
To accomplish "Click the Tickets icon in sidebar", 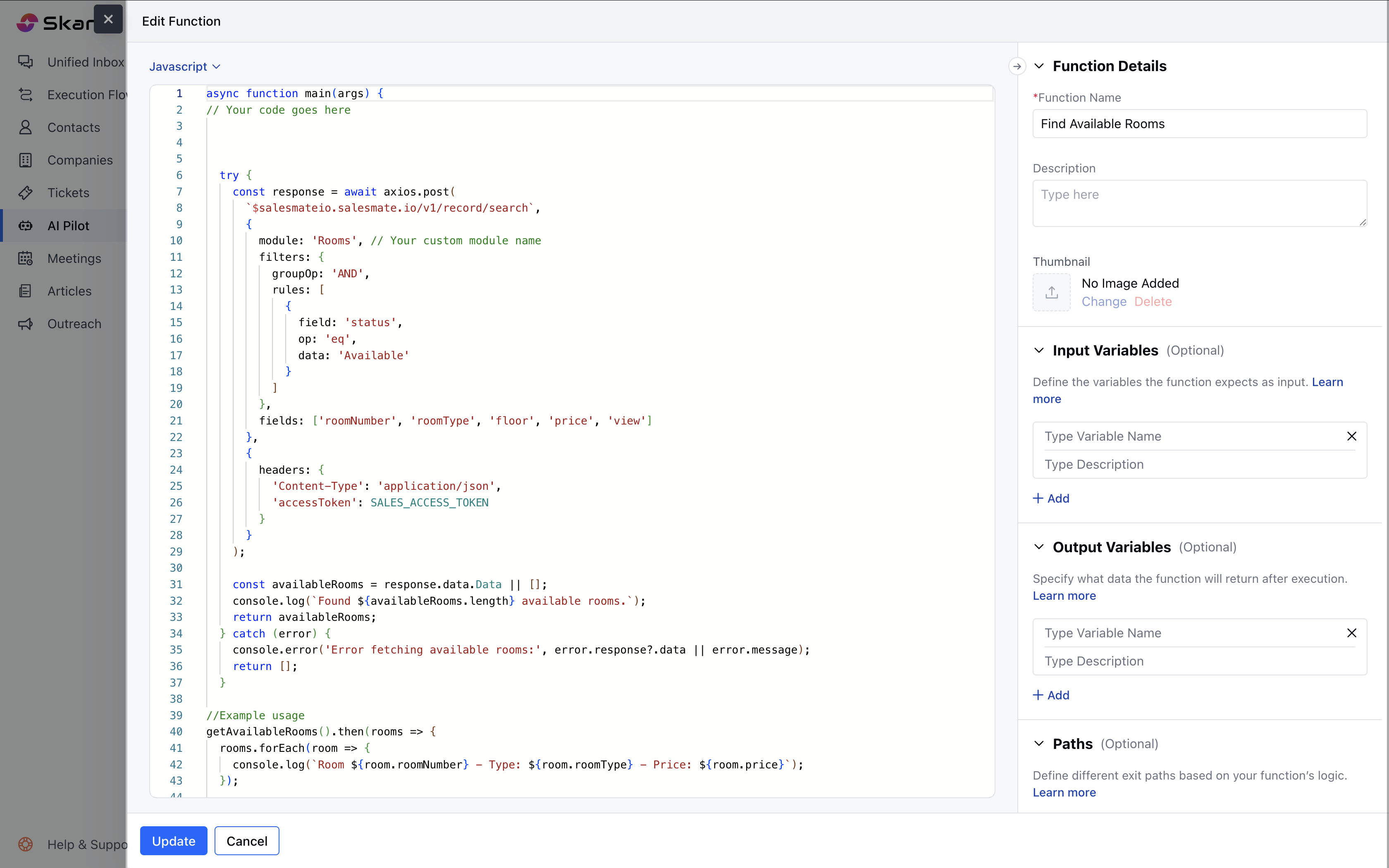I will (25, 192).
